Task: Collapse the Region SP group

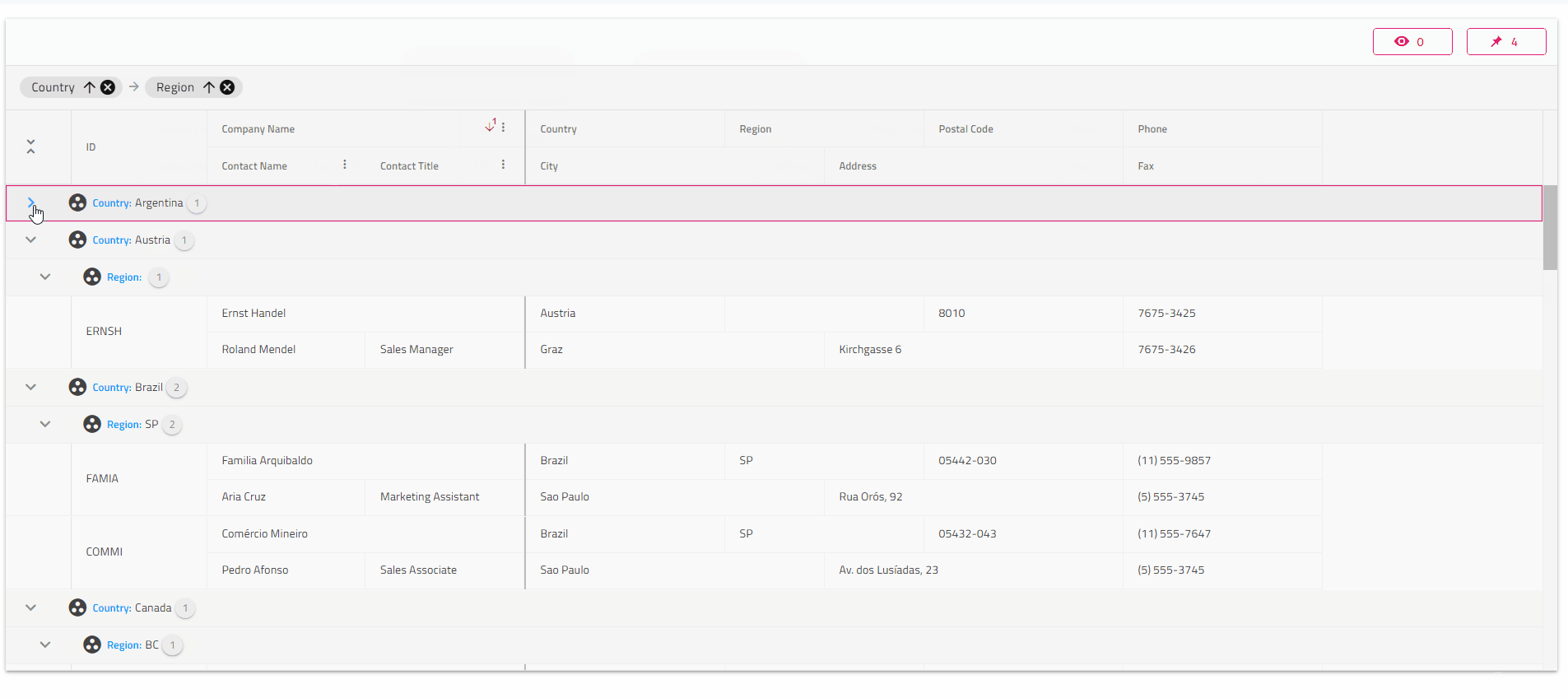Action: coord(45,424)
